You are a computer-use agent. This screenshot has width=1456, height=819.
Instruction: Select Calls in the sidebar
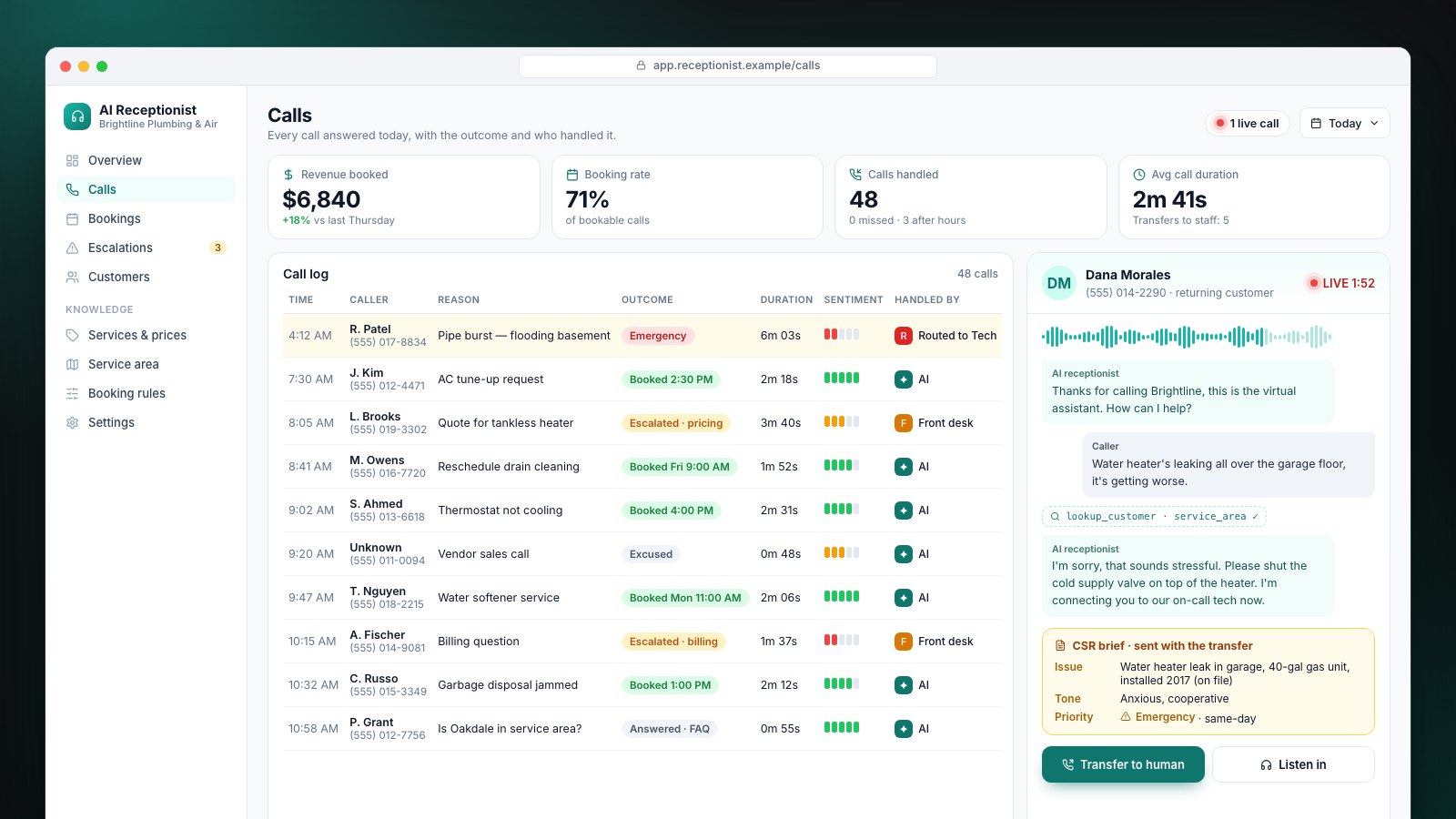[146, 189]
